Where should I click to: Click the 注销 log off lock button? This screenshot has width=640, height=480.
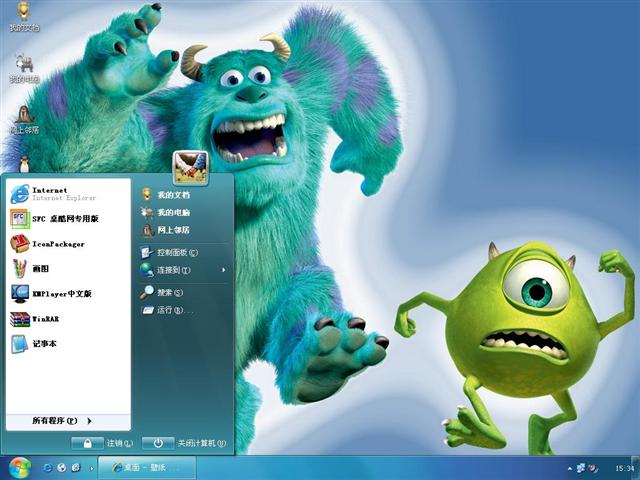[87, 443]
